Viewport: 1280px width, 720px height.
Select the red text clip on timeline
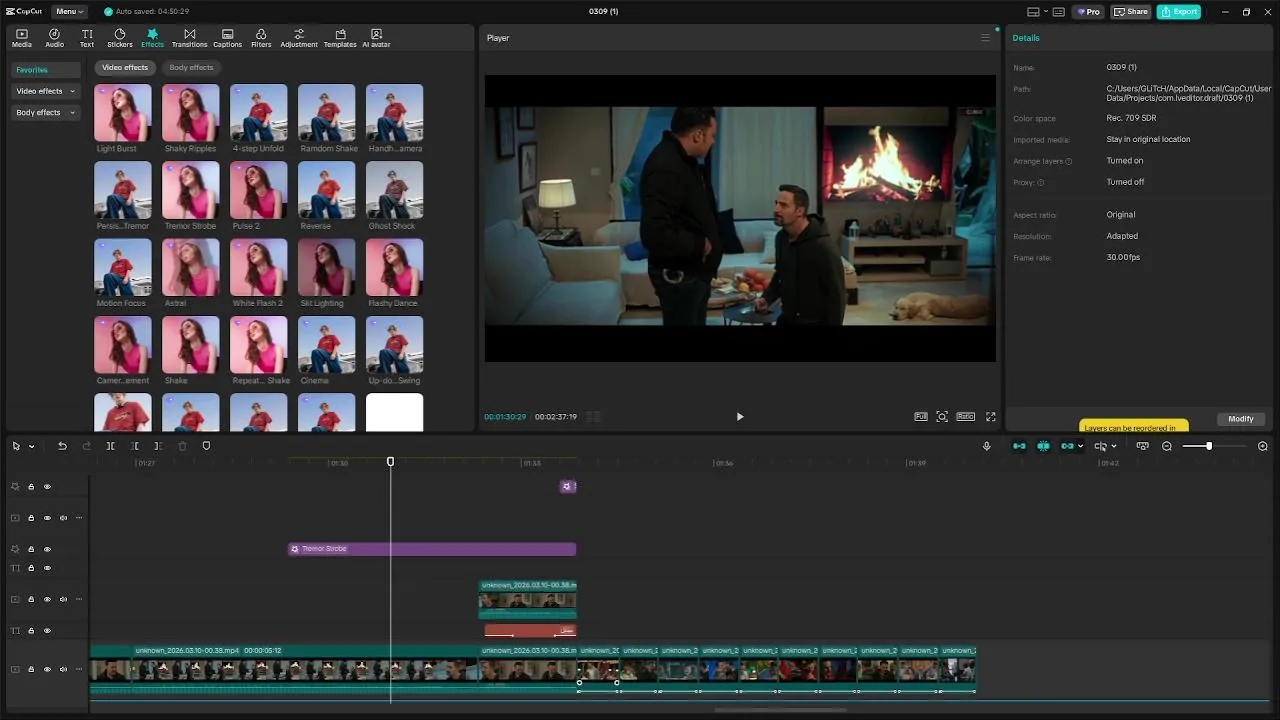point(530,630)
